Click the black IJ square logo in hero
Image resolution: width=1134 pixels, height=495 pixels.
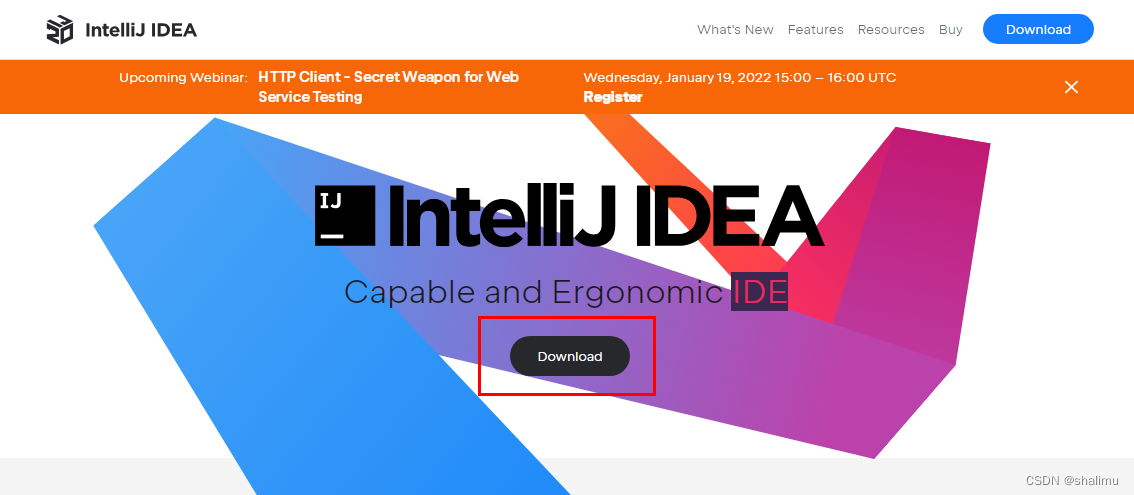pos(345,216)
